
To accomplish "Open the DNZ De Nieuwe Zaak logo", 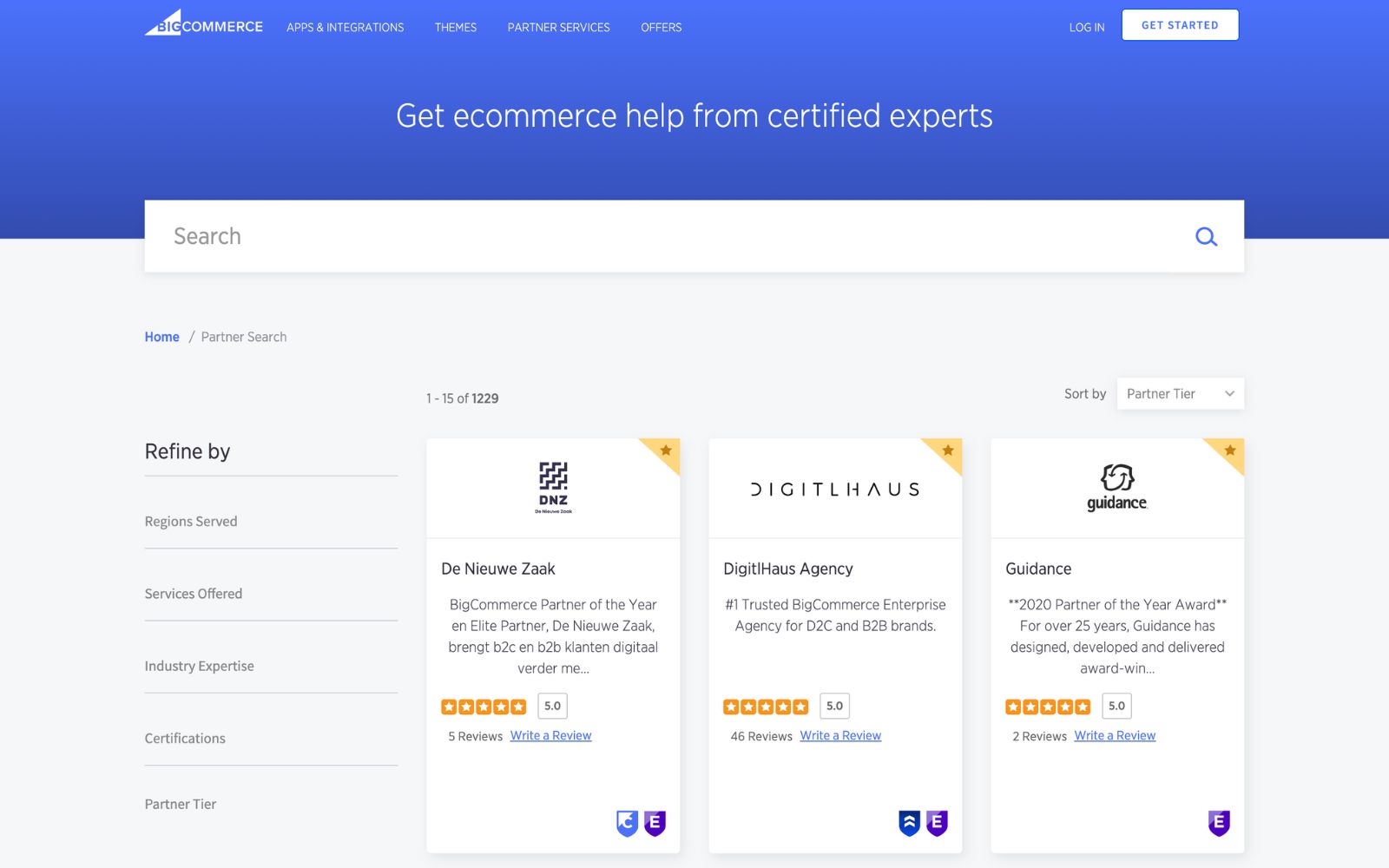I will point(553,487).
